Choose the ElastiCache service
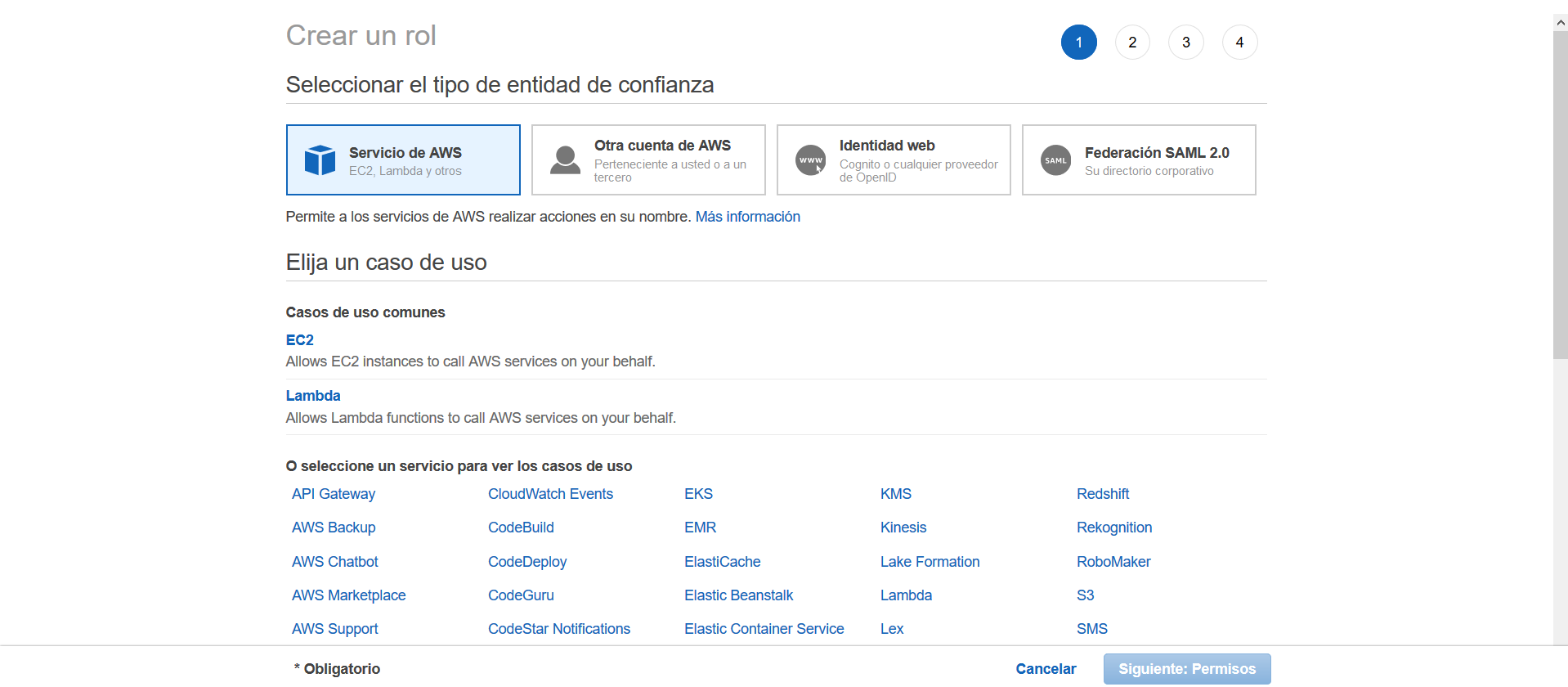This screenshot has height=687, width=1568. [x=722, y=562]
